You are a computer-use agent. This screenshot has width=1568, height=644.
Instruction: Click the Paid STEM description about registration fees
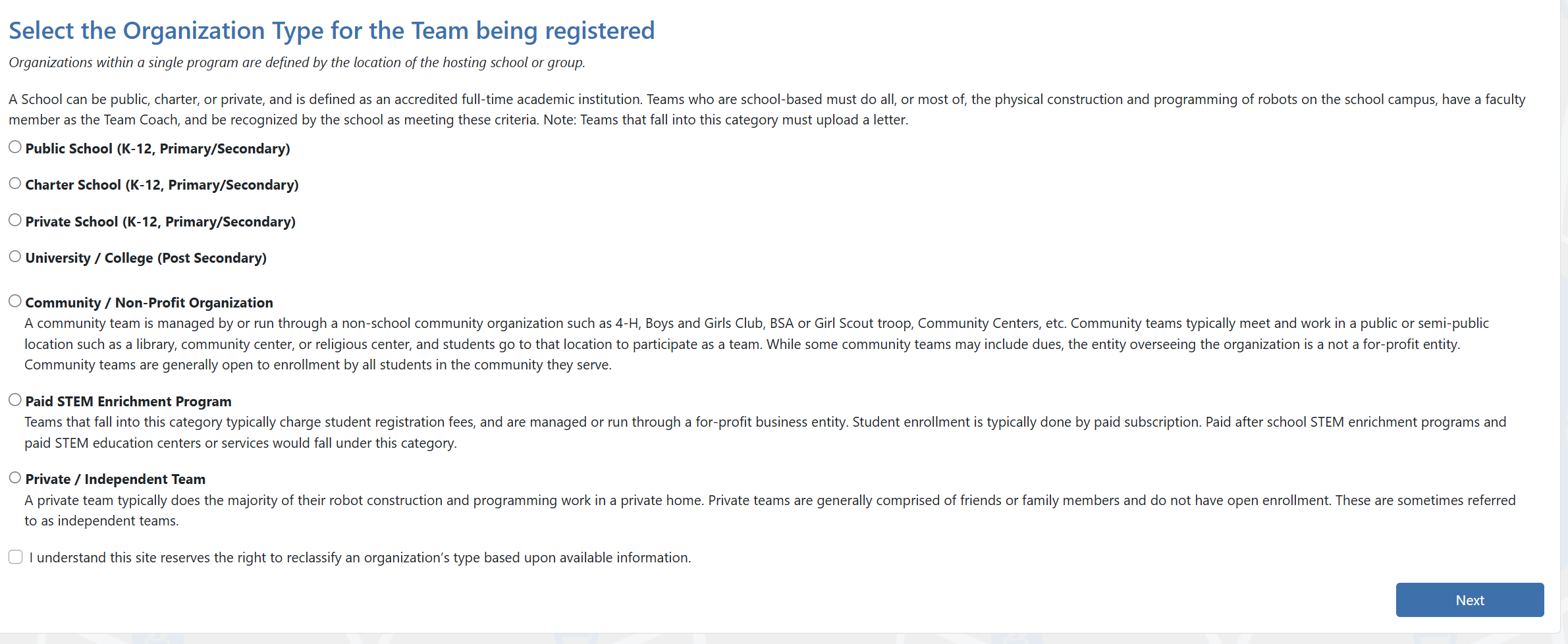(765, 432)
